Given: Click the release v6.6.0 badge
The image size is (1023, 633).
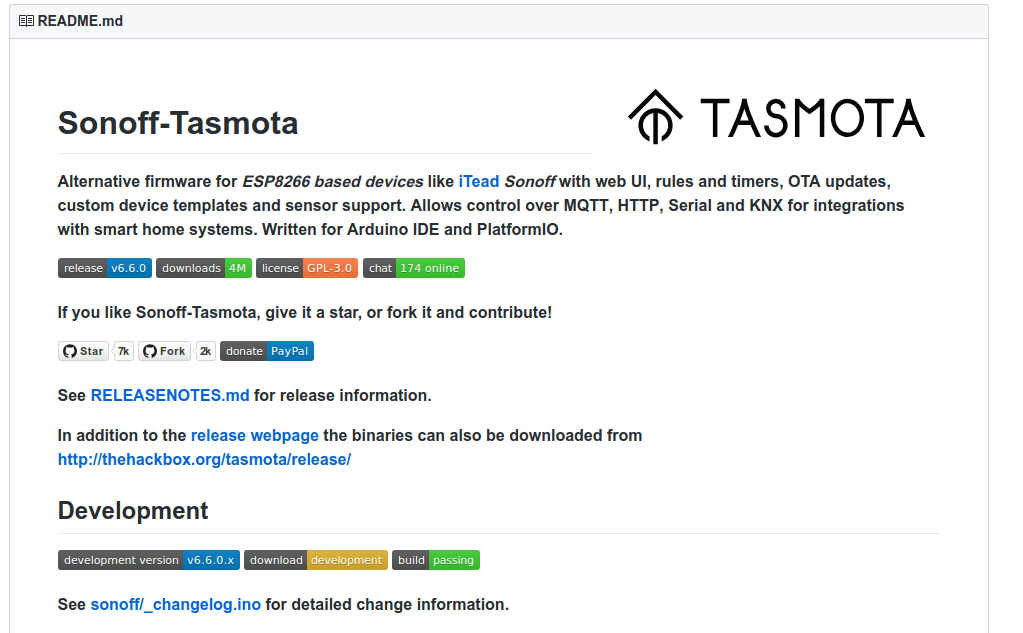Looking at the screenshot, I should (x=105, y=268).
